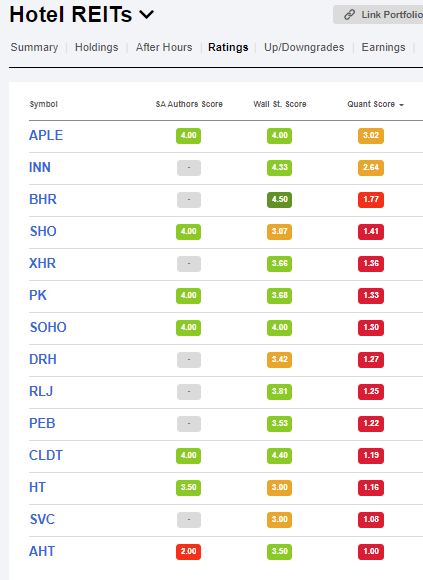Open the After Hours tab
The image size is (423, 580).
click(x=164, y=47)
